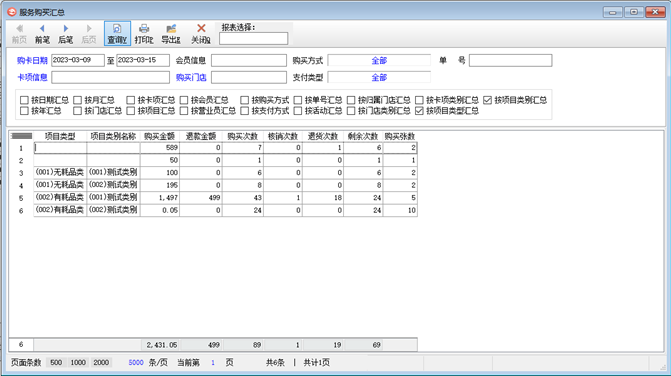This screenshot has height=376, width=671.
Task: Enable 按日期汇总 checkbox
Action: 24,100
